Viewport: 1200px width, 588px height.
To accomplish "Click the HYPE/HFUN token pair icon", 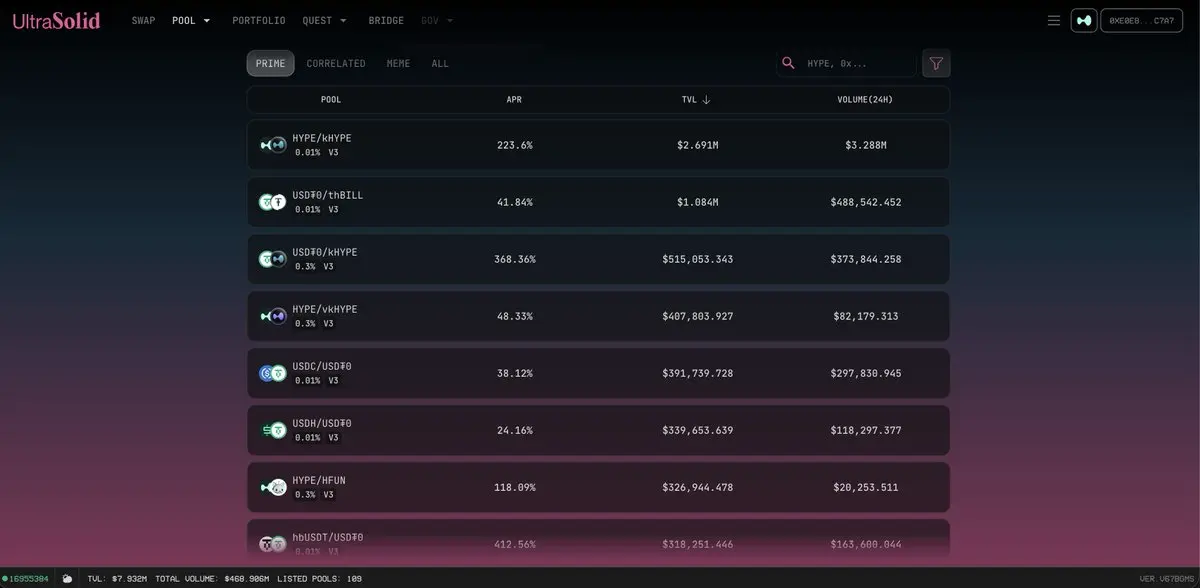I will coord(273,487).
